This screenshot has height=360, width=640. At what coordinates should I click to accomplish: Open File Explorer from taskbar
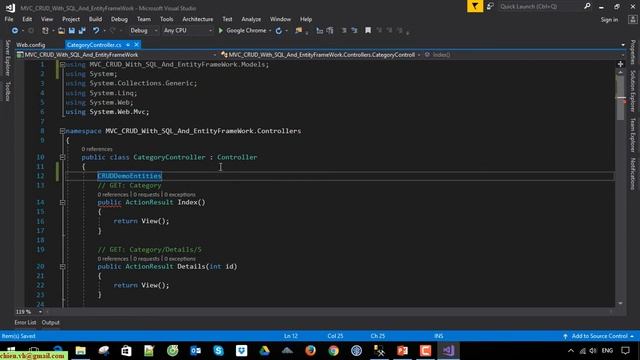[81, 351]
